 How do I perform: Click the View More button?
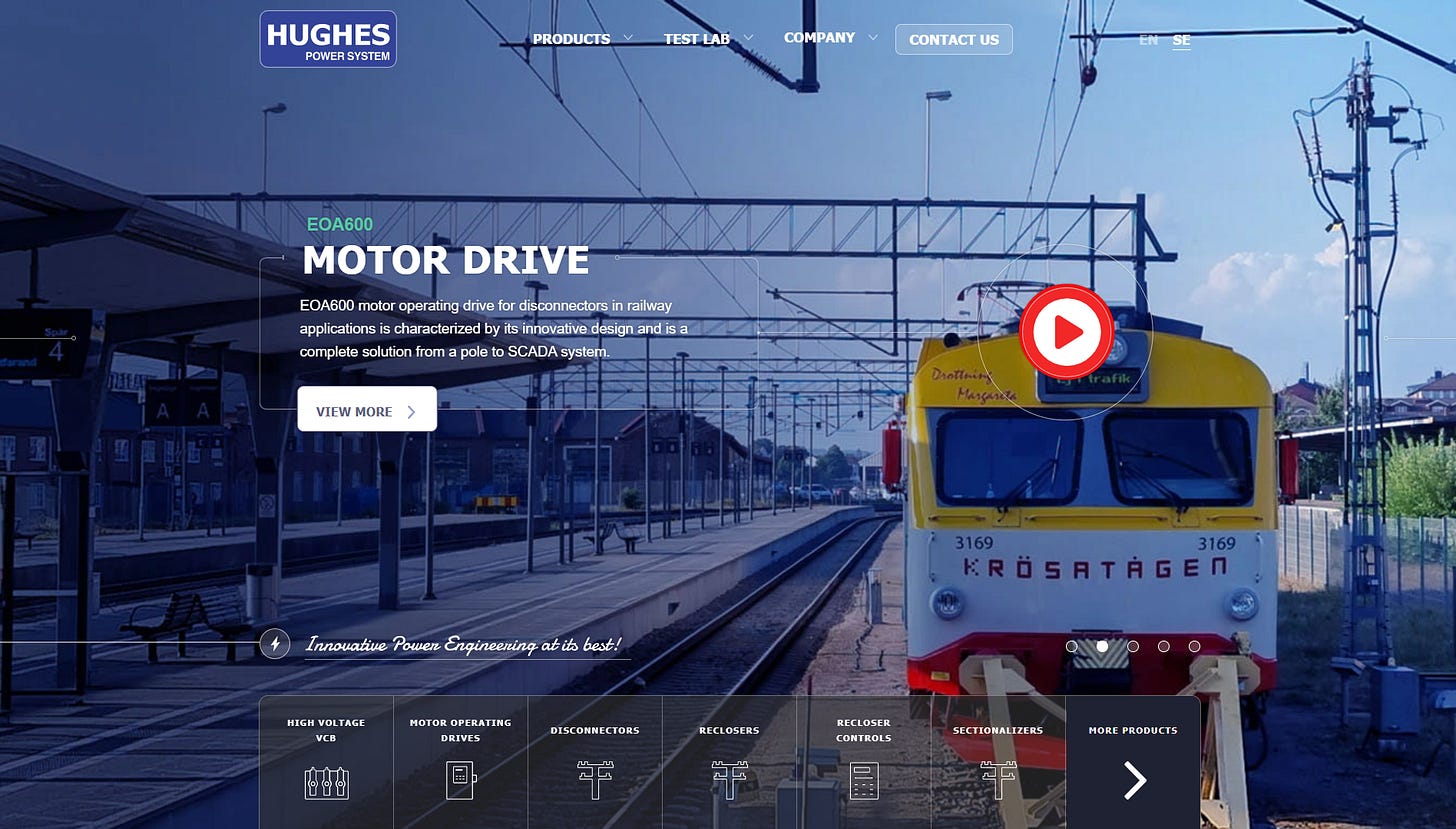[367, 409]
